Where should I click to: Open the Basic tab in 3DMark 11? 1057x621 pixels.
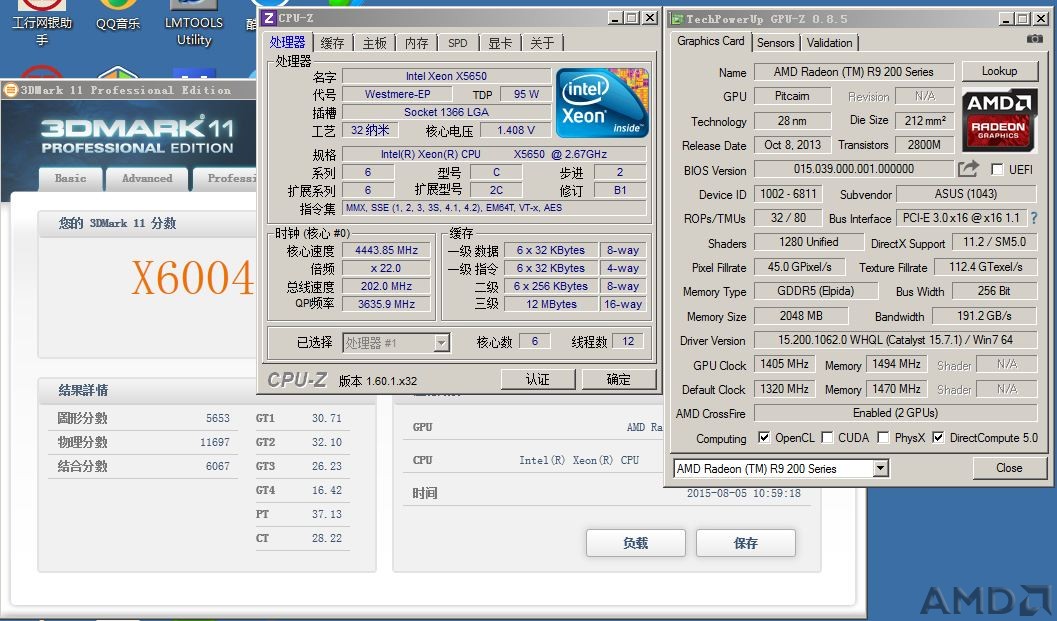click(70, 179)
